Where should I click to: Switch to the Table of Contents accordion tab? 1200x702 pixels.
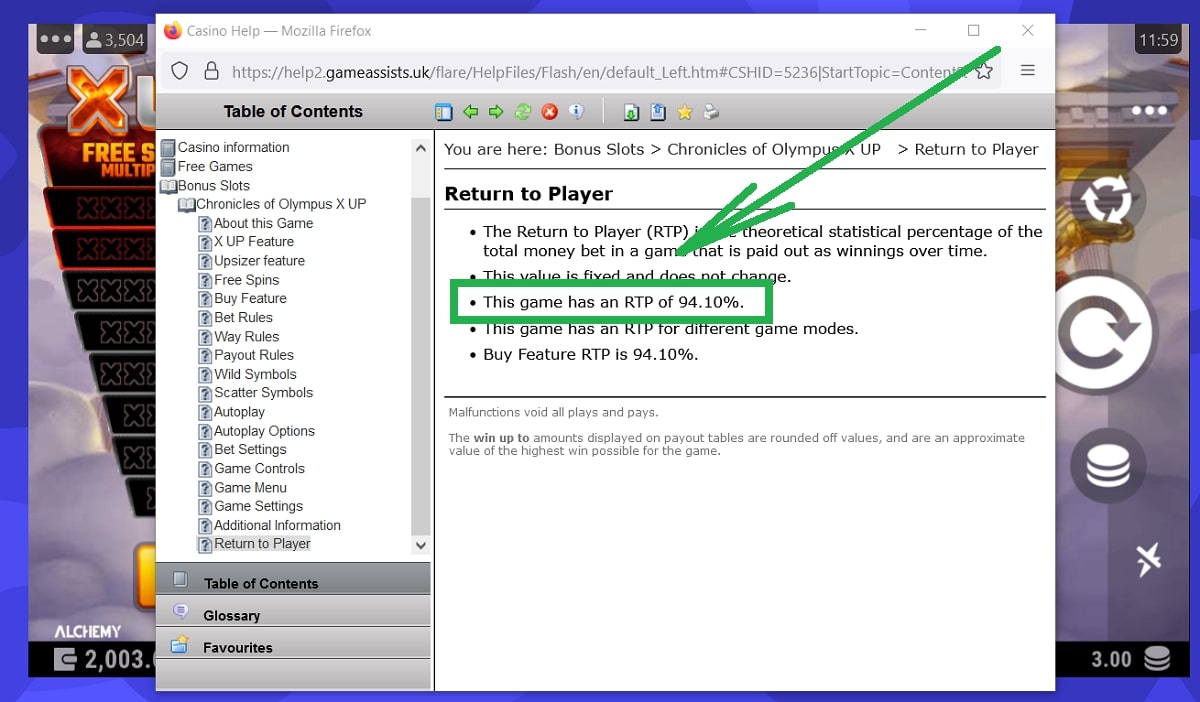point(293,579)
